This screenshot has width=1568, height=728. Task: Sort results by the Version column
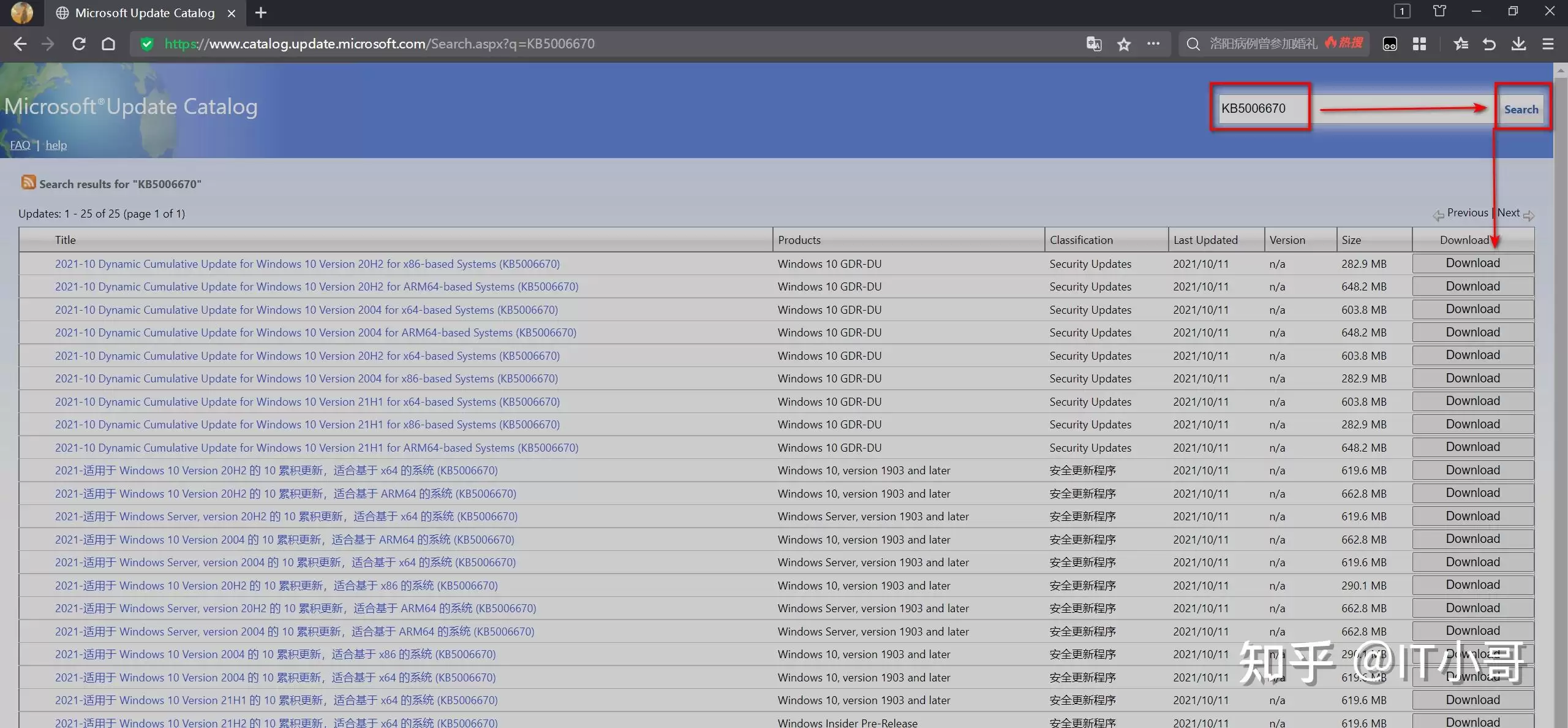point(1287,240)
